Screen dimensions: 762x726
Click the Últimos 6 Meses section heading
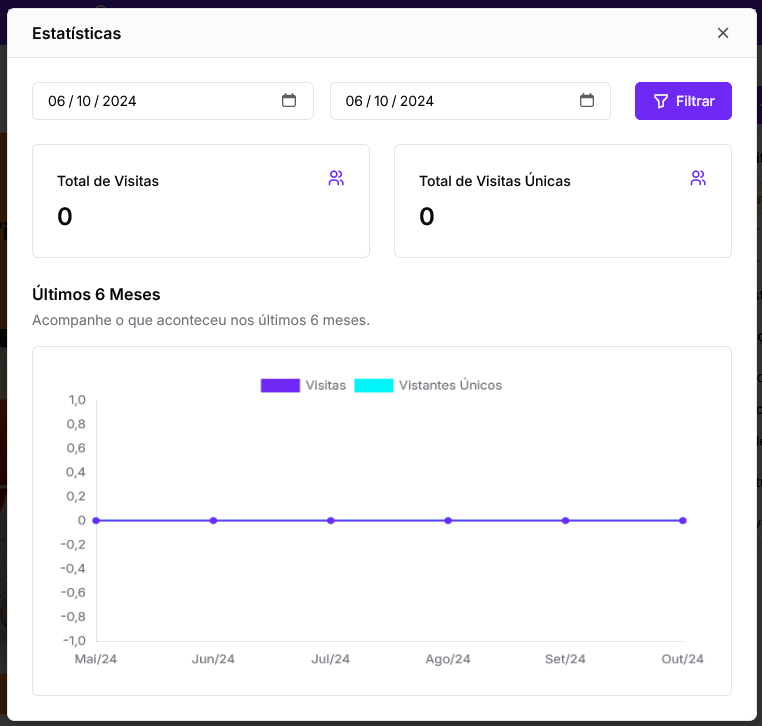pos(96,294)
